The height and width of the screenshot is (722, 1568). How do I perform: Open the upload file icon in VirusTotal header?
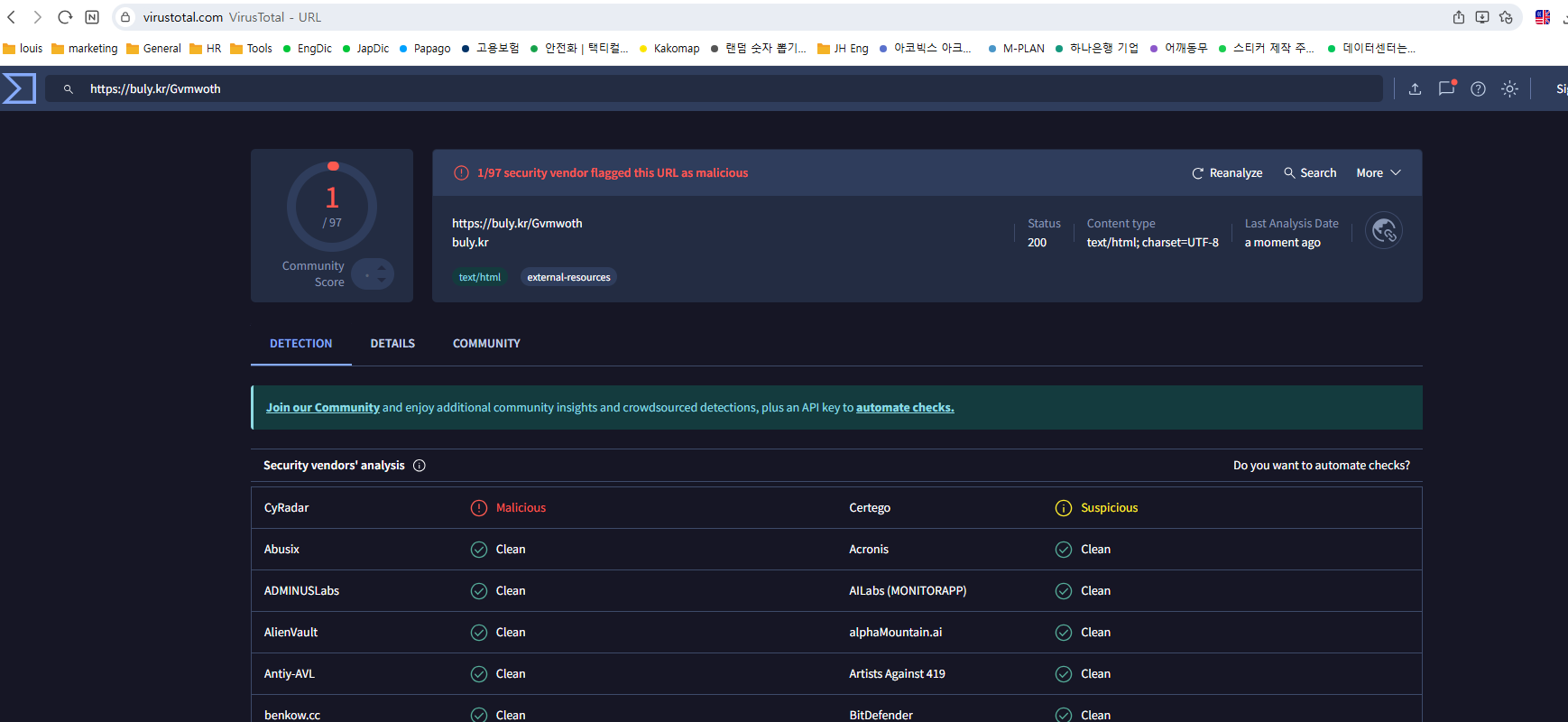click(1415, 88)
